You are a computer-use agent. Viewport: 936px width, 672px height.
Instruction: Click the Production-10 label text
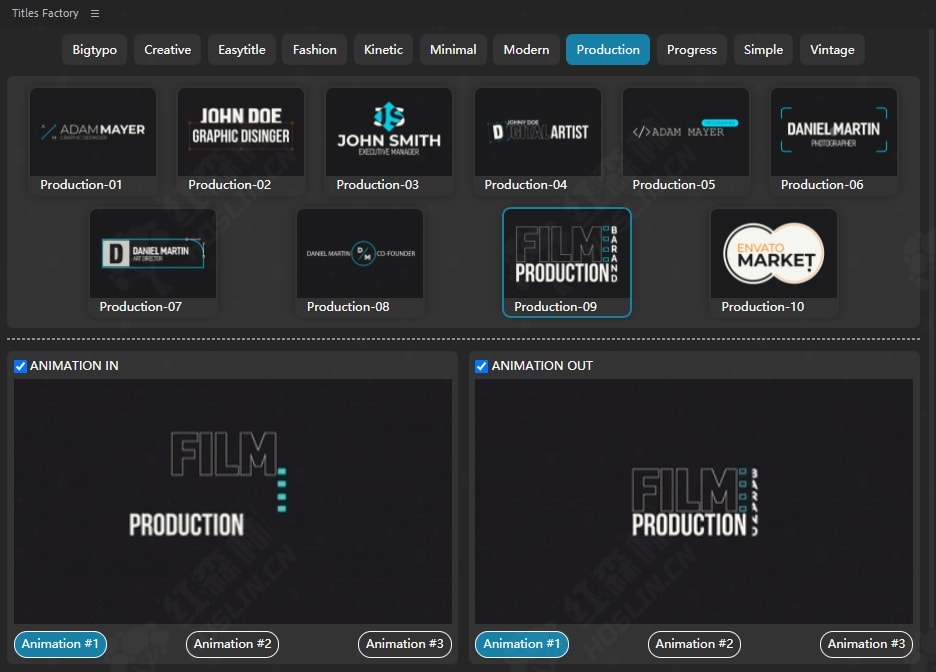[x=762, y=307]
